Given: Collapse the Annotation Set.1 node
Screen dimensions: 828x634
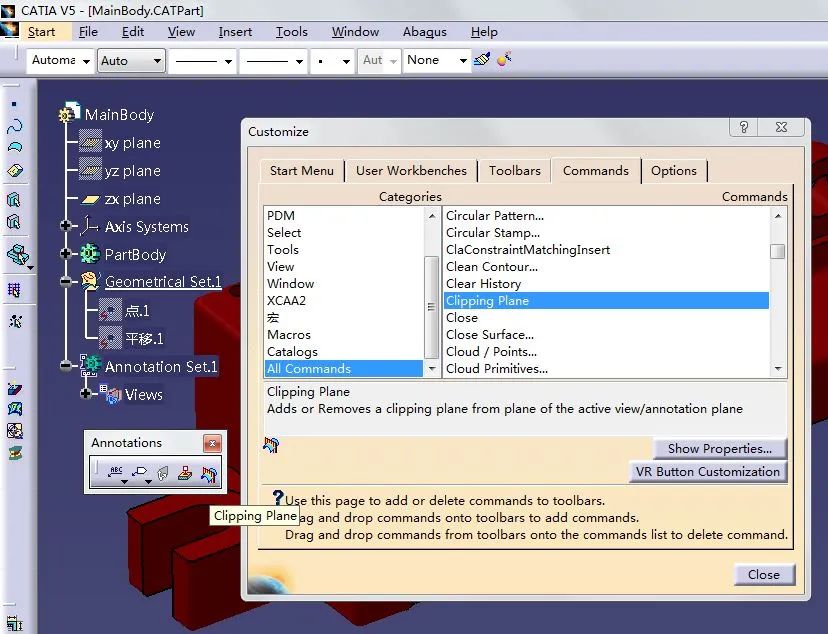Looking at the screenshot, I should (x=65, y=365).
